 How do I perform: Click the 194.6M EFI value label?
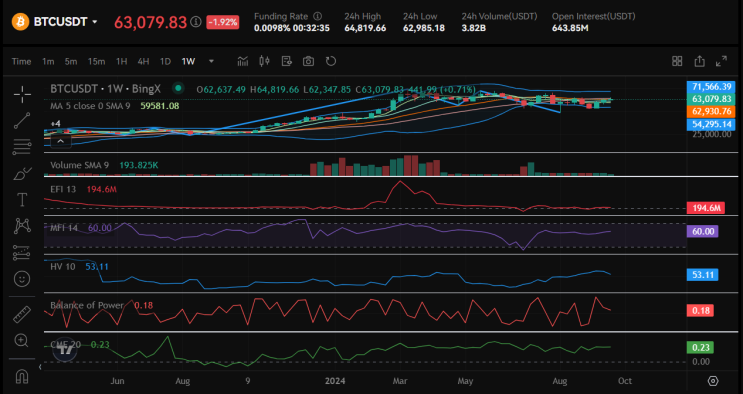tap(706, 208)
